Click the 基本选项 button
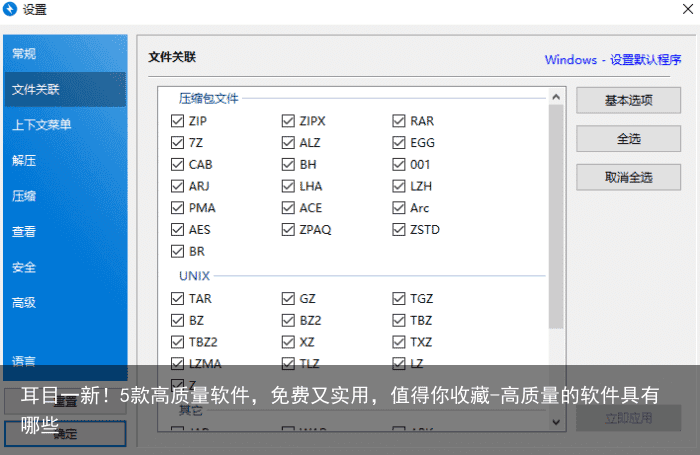Screen dimensions: 700x455 (x=628, y=100)
